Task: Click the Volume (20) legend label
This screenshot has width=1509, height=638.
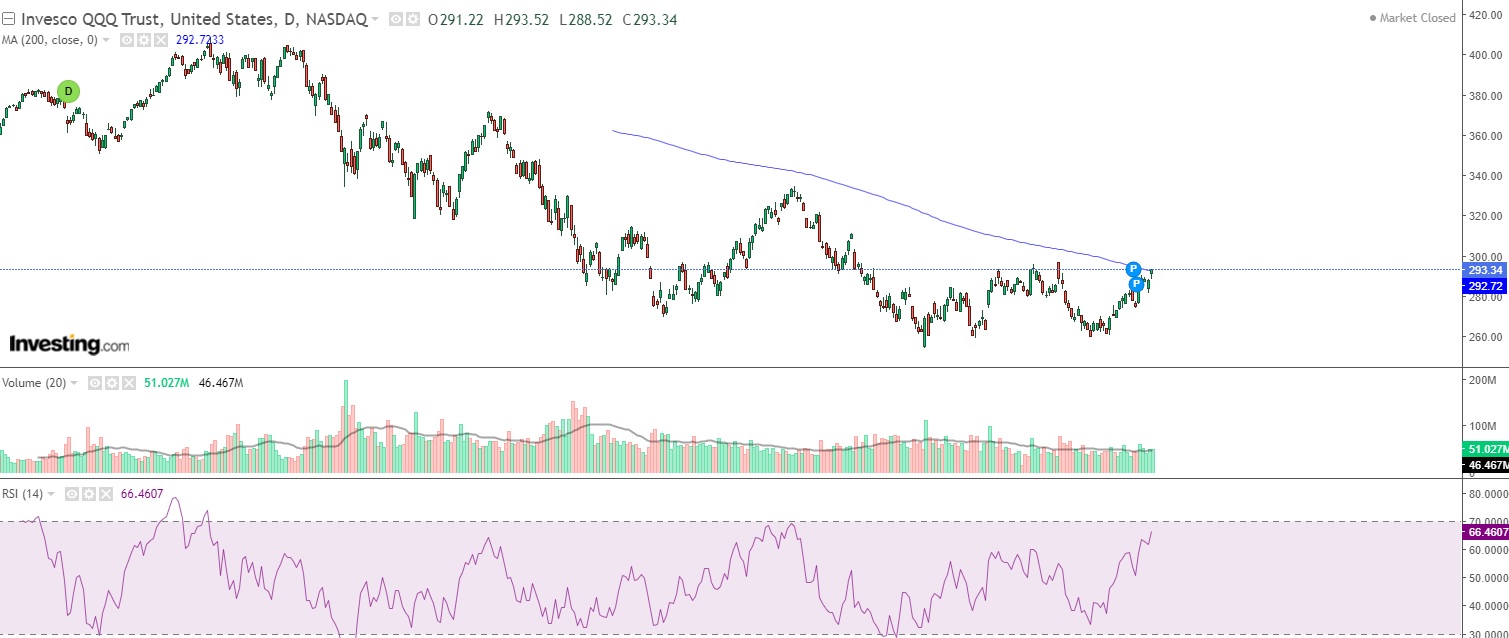Action: point(34,383)
